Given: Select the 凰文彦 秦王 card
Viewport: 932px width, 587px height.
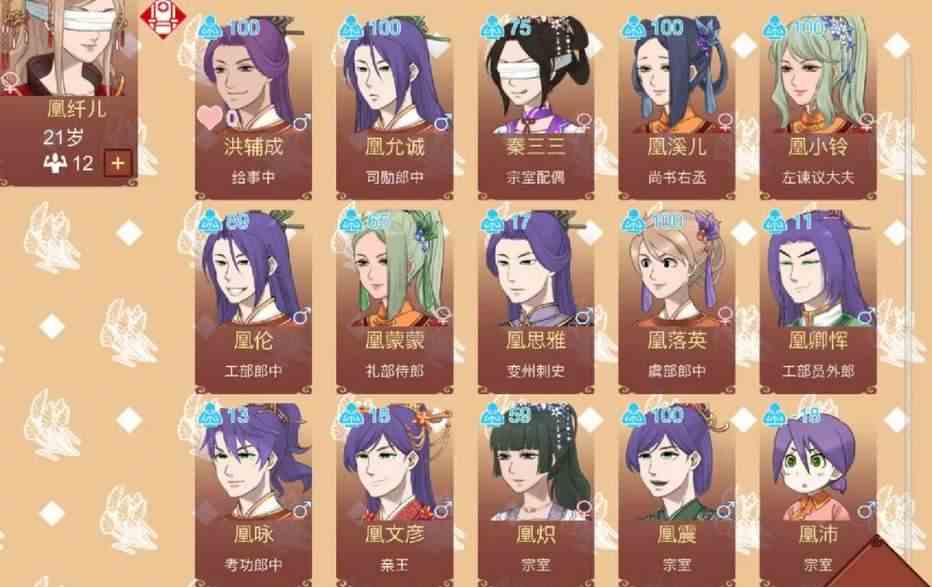Looking at the screenshot, I should pyautogui.click(x=395, y=495).
